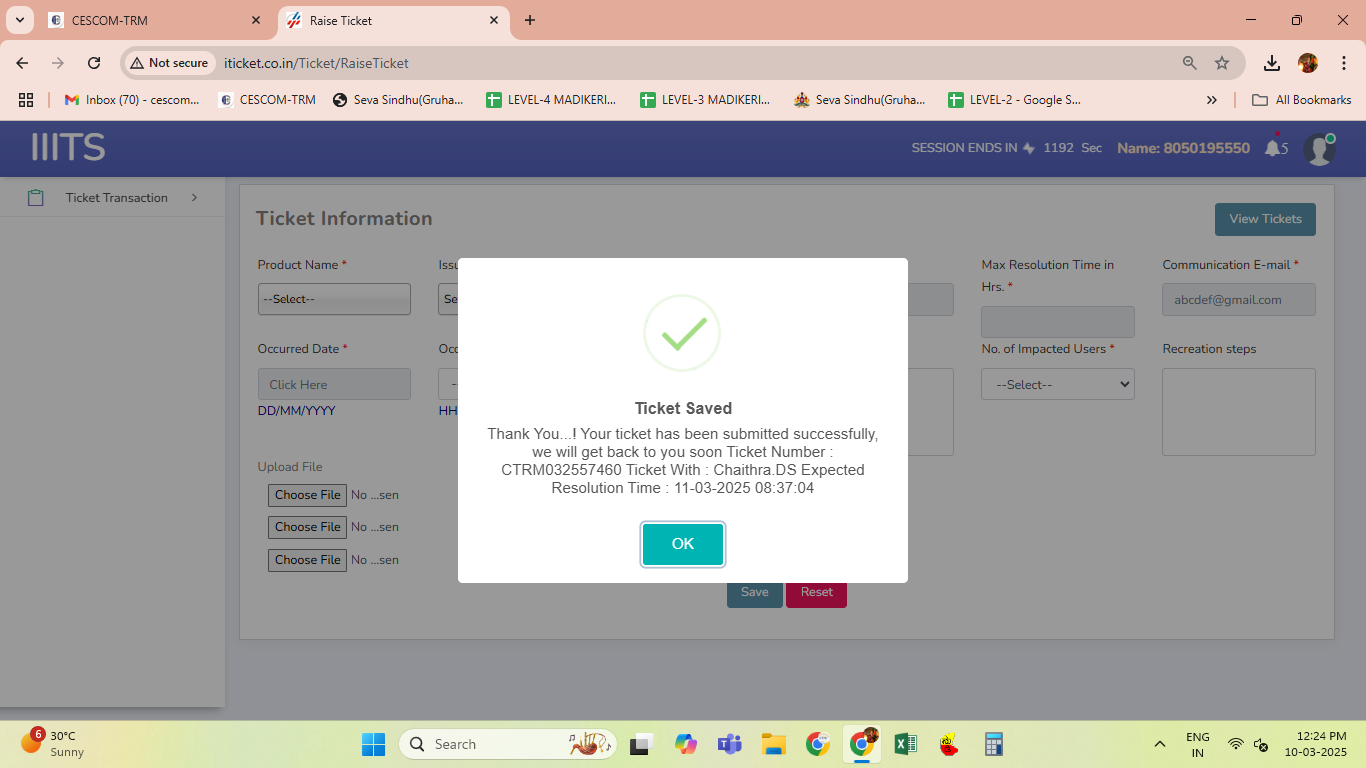This screenshot has height=768, width=1366.
Task: Open the LEVEL-4 MADIKERI bookmark
Action: tap(551, 100)
